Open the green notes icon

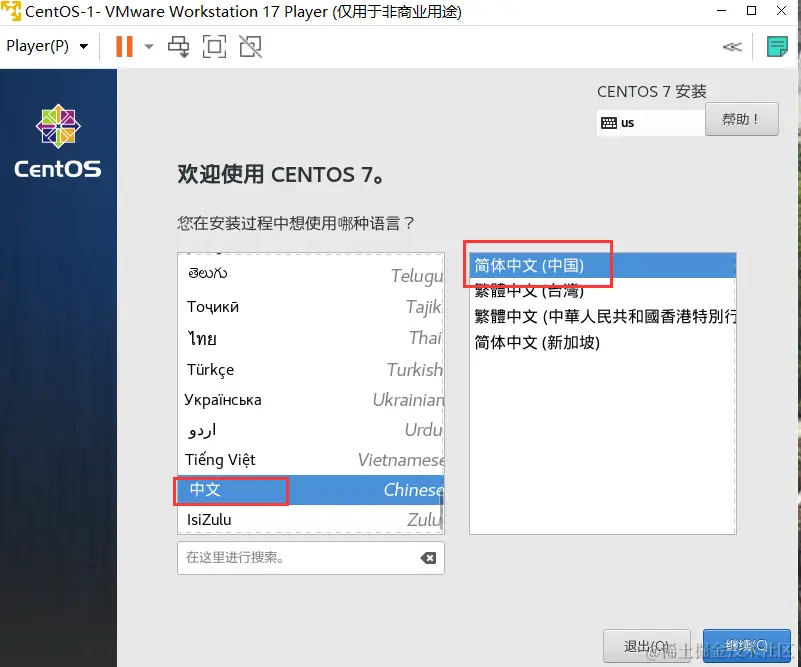(x=777, y=46)
